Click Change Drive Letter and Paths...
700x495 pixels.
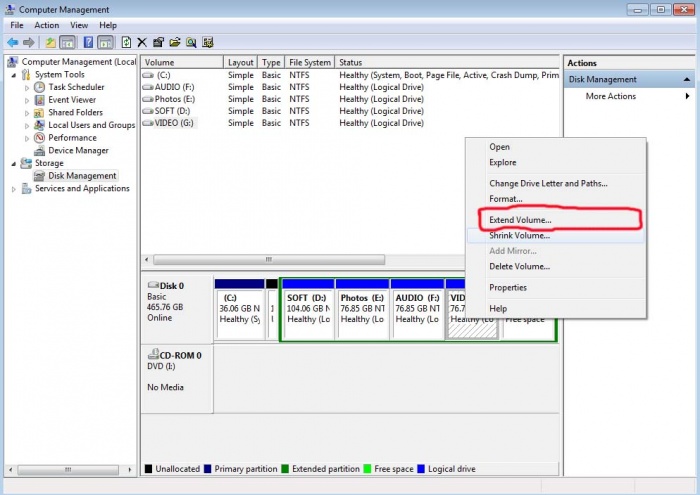point(547,183)
